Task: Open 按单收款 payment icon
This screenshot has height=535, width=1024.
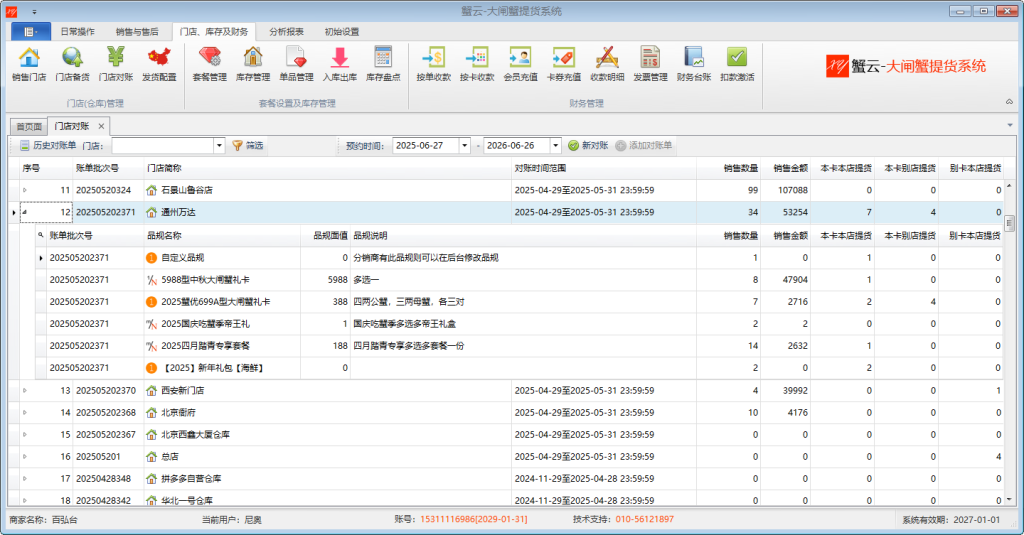Action: point(434,64)
